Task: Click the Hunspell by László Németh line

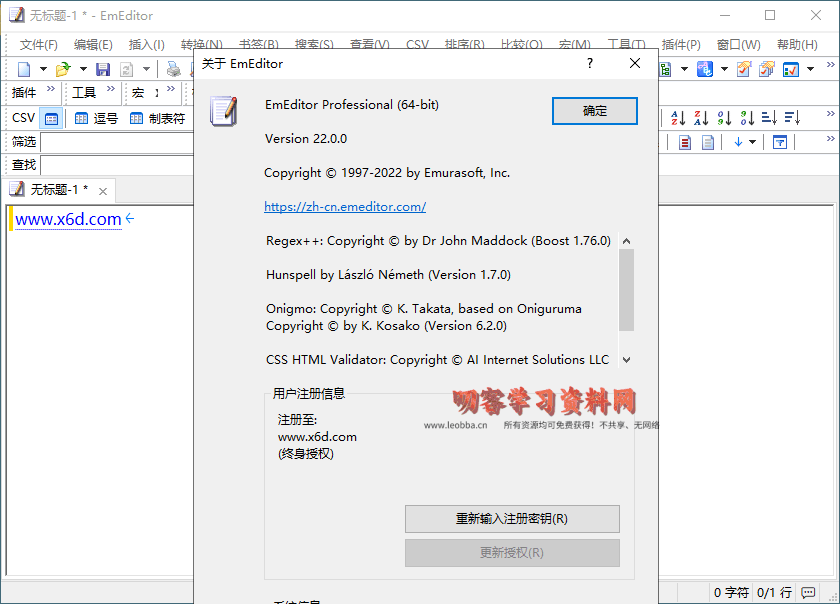Action: (388, 275)
